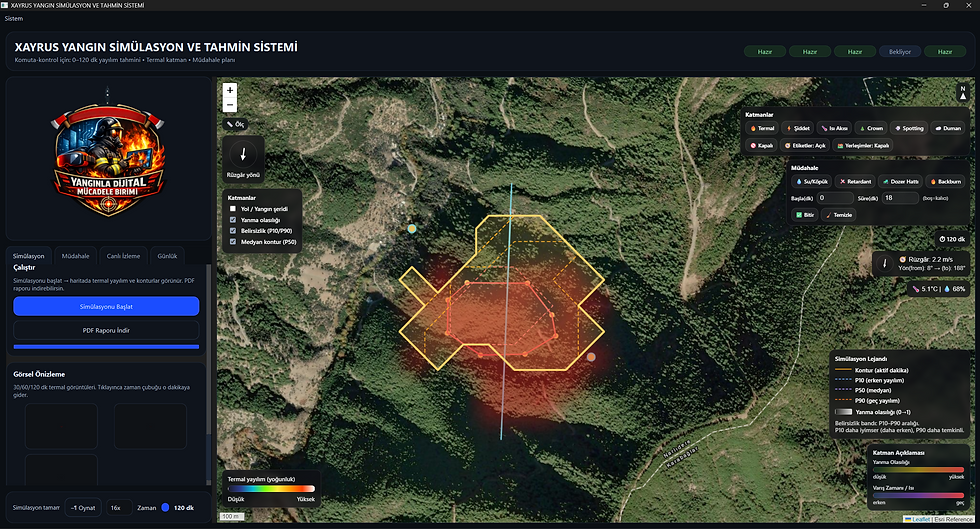Image resolution: width=980 pixels, height=529 pixels.
Task: Switch to Canlı İzleme tab
Action: click(123, 256)
